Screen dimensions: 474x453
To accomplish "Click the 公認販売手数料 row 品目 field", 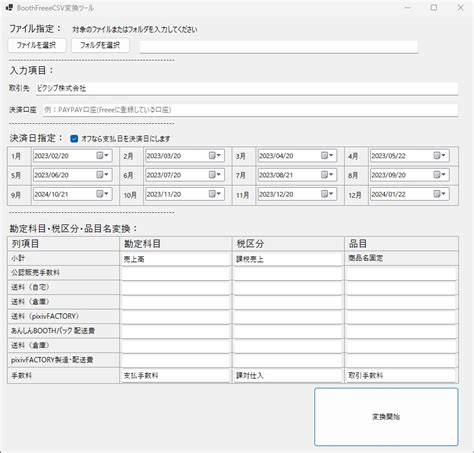I will 401,273.
